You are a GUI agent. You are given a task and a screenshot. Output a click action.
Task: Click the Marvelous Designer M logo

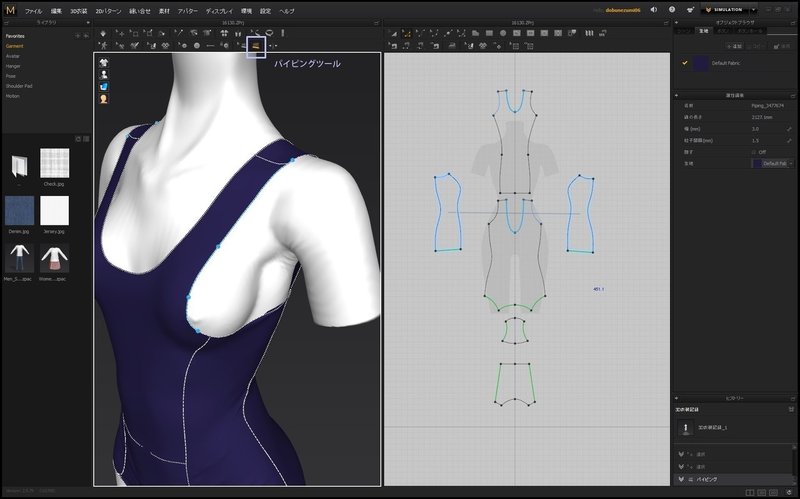pyautogui.click(x=10, y=9)
